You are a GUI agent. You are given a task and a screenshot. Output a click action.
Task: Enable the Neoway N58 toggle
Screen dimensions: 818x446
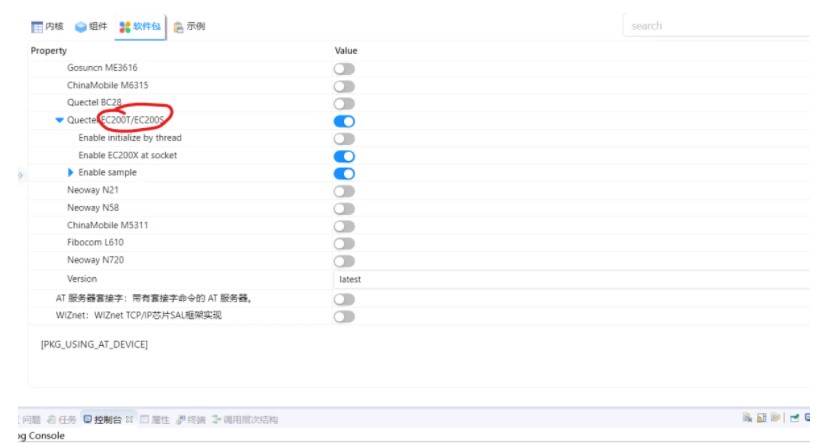344,209
